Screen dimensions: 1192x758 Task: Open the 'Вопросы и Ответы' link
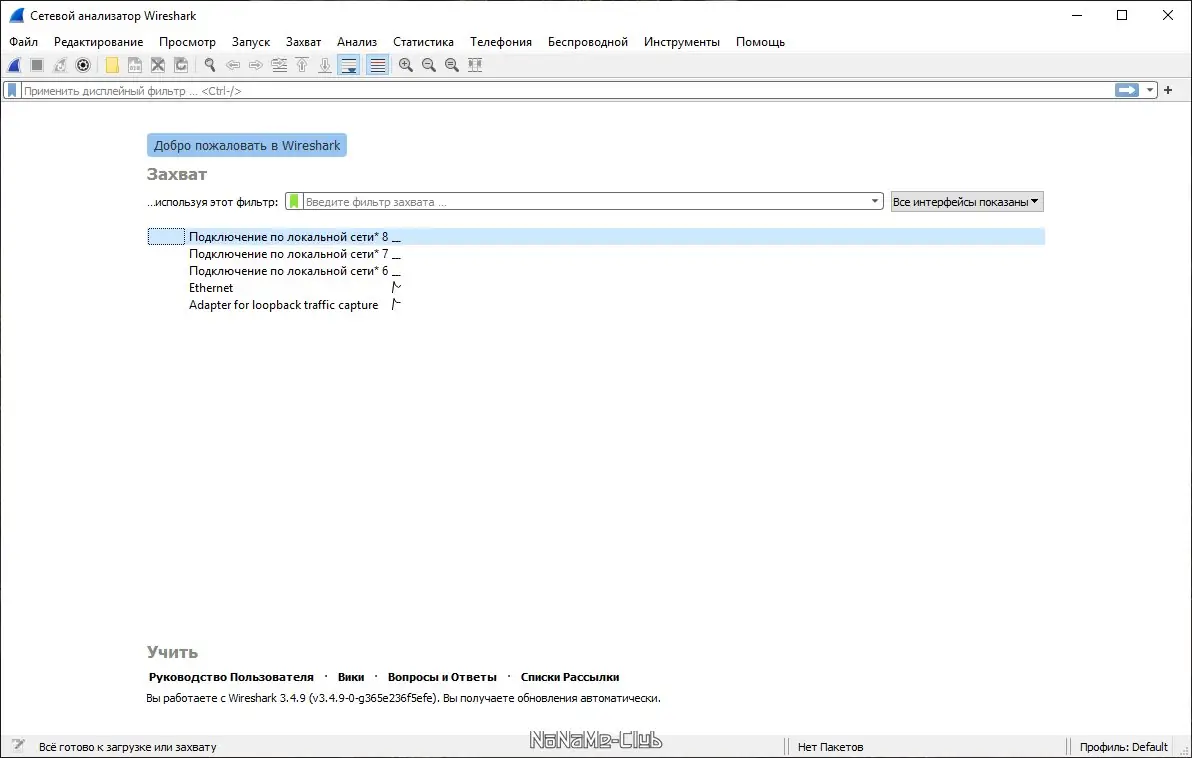pyautogui.click(x=442, y=677)
